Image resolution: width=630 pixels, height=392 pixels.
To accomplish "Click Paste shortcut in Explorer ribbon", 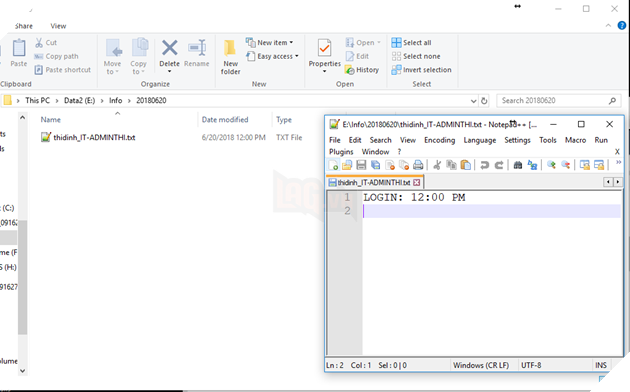I will click(63, 70).
